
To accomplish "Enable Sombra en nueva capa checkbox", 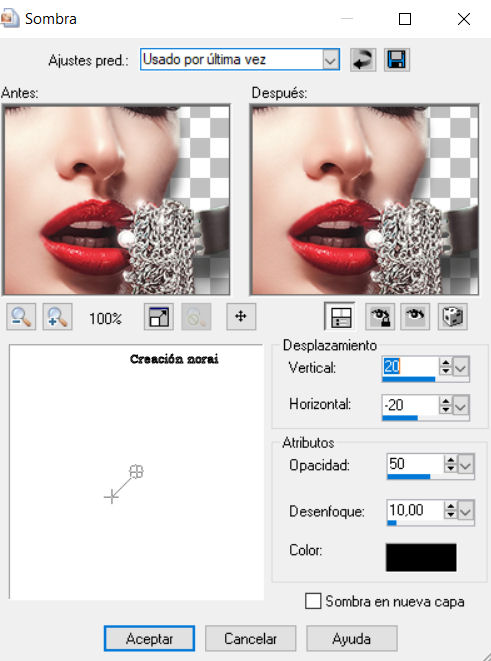I will pyautogui.click(x=313, y=602).
